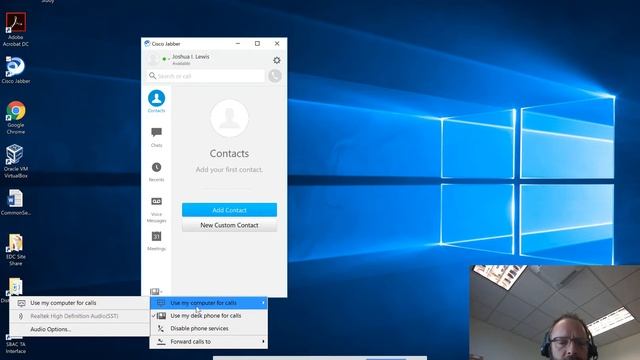Select Use my computer for calls in main menu
This screenshot has width=640, height=360.
click(209, 303)
